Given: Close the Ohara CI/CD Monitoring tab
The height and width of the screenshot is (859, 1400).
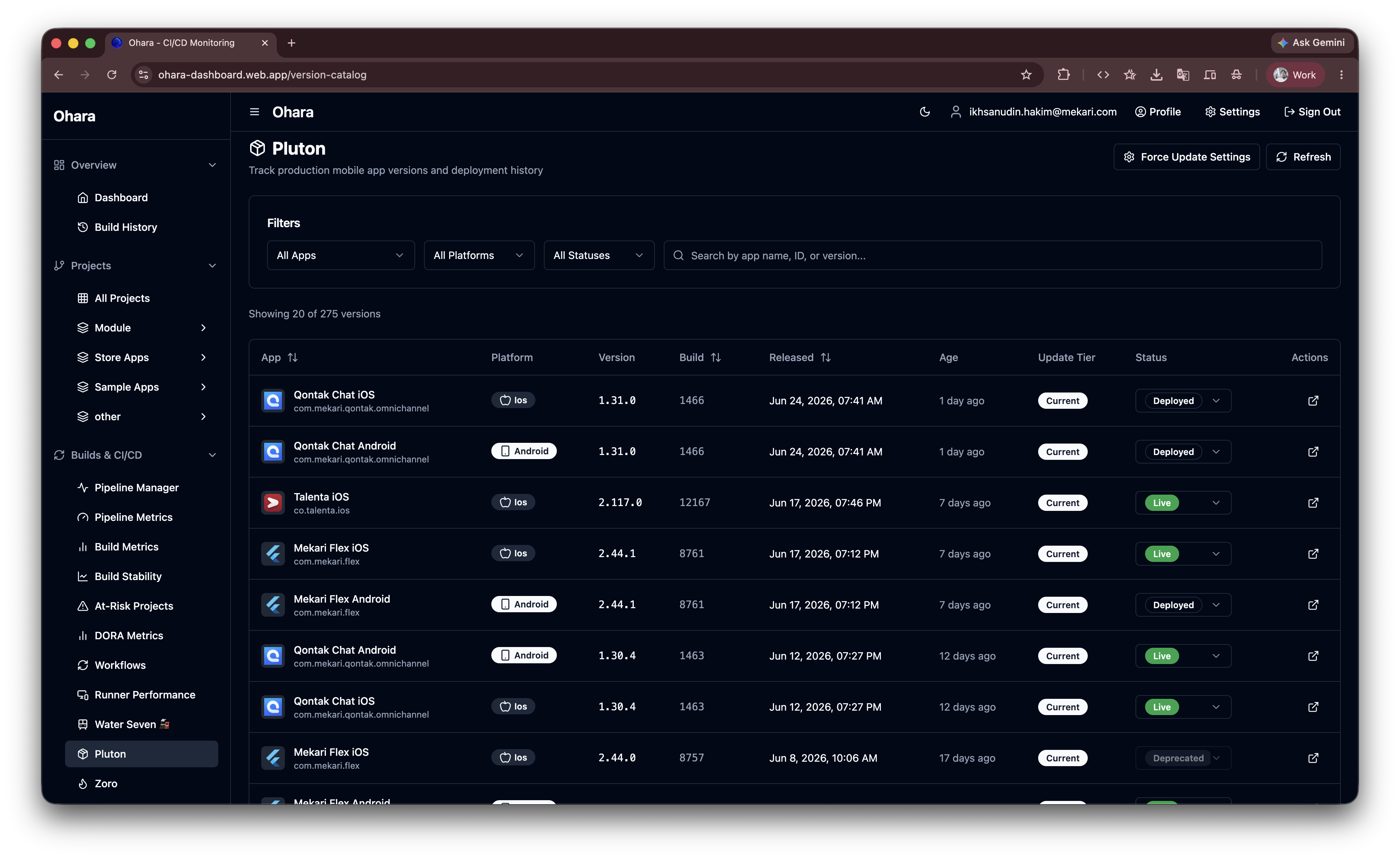Looking at the screenshot, I should (x=265, y=43).
